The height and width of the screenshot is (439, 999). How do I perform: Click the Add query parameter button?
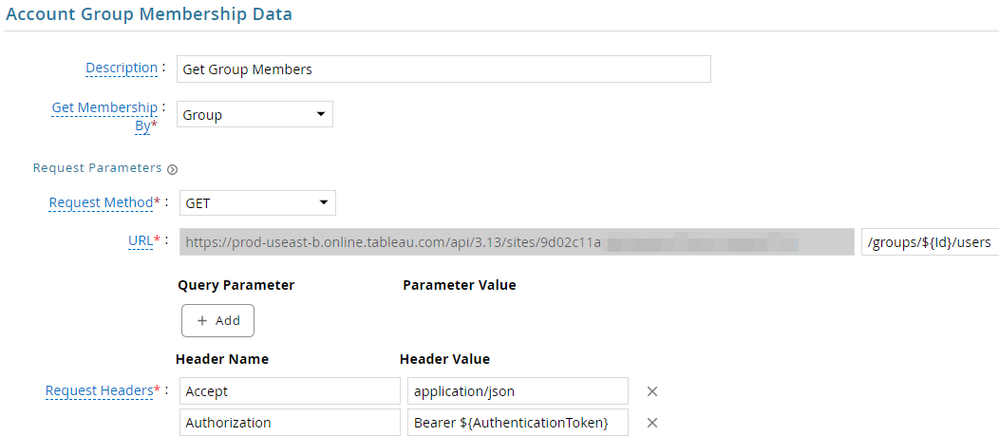pyautogui.click(x=218, y=320)
